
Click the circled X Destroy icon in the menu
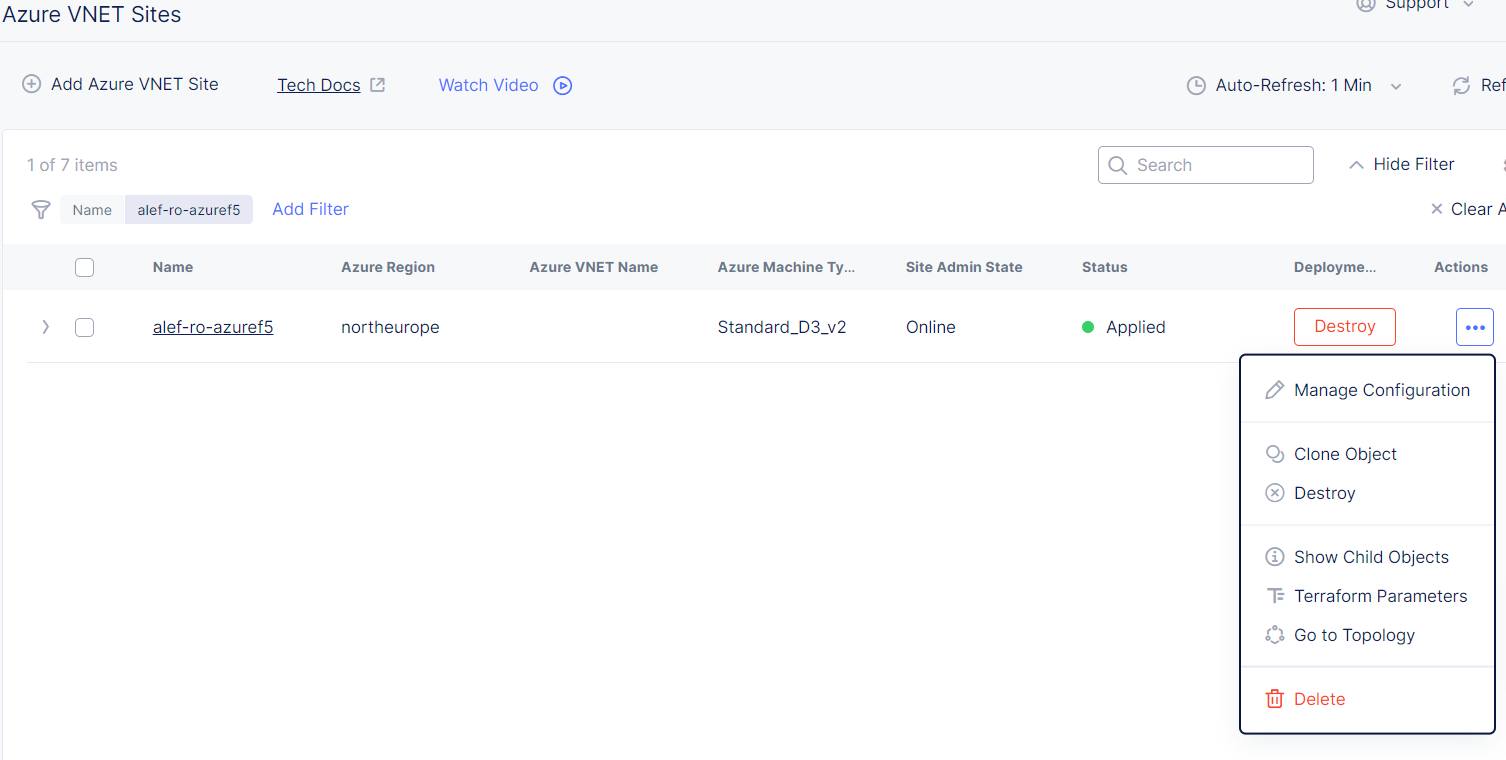(x=1274, y=493)
